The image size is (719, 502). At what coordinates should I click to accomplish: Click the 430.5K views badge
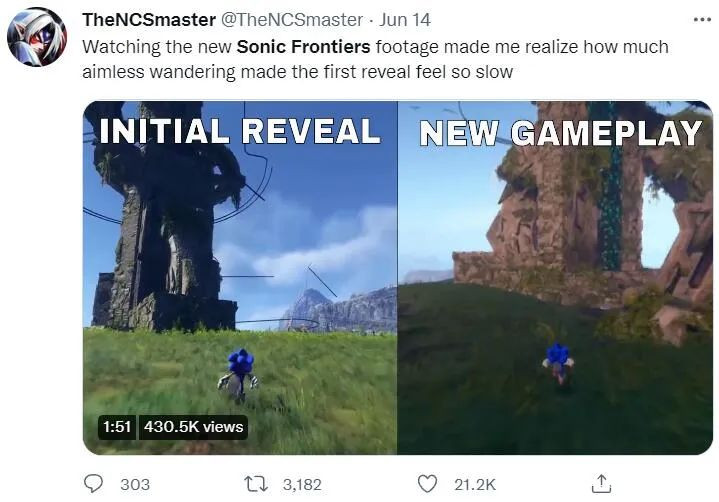coord(193,427)
